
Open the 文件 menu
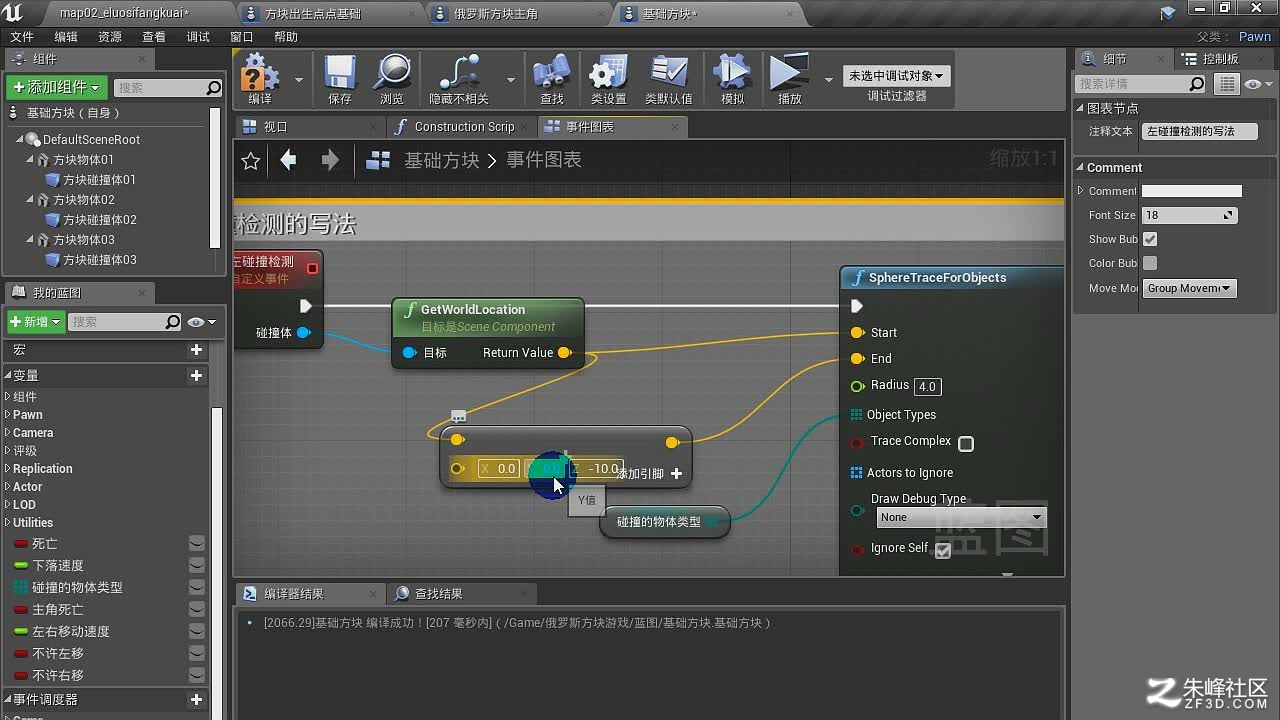click(21, 37)
